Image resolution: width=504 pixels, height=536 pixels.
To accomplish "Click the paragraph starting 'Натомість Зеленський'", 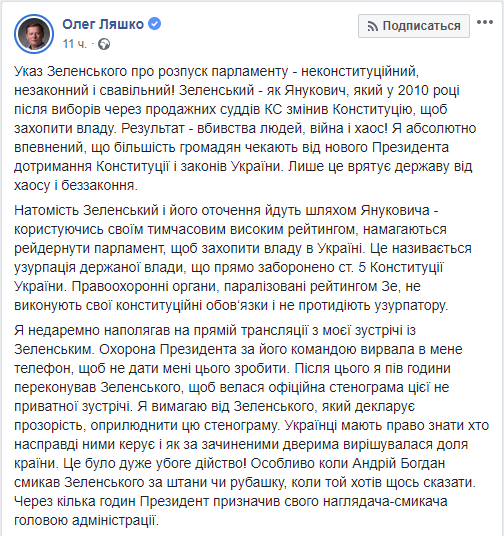I will point(243,257).
